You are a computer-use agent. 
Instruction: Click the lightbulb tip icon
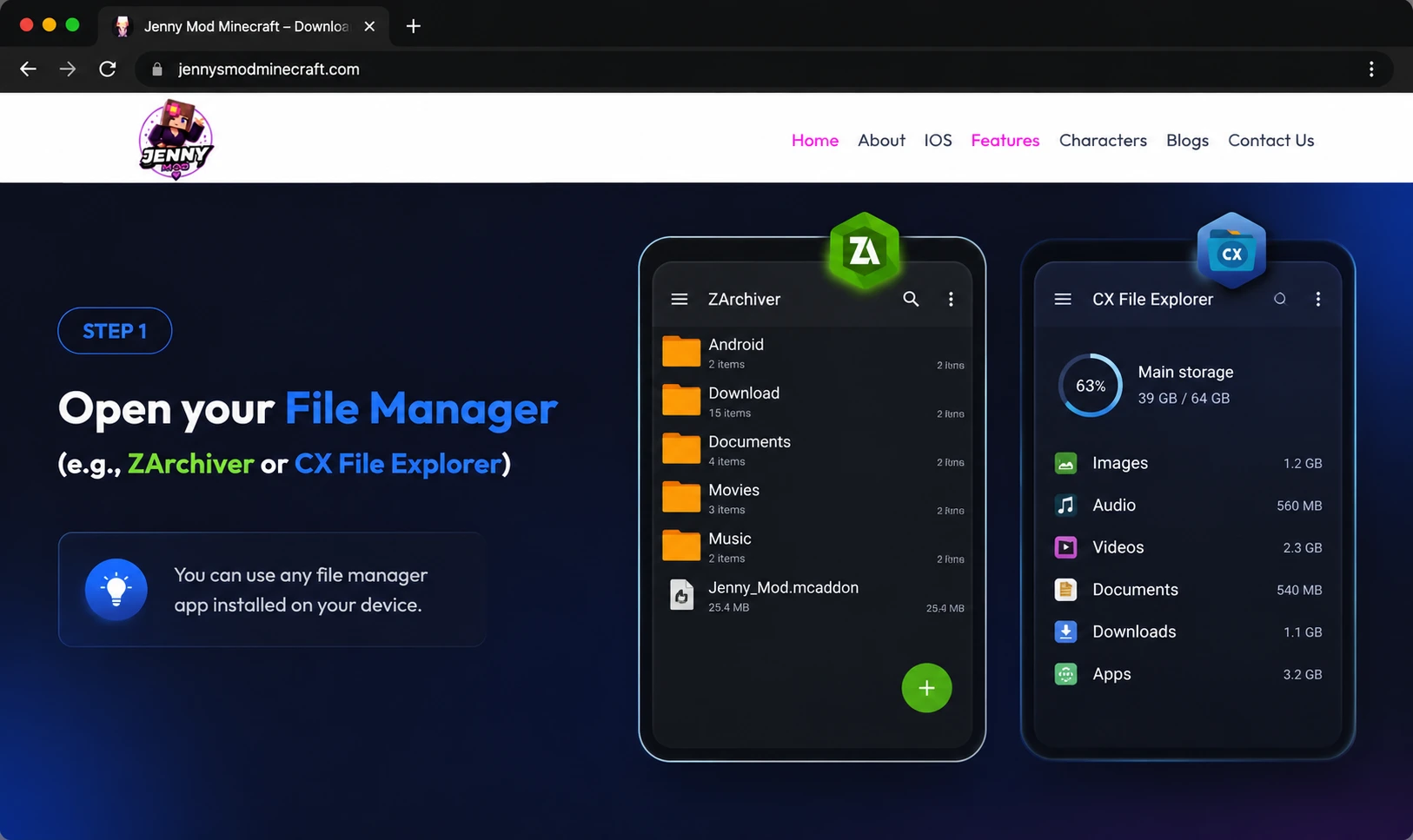pos(116,589)
